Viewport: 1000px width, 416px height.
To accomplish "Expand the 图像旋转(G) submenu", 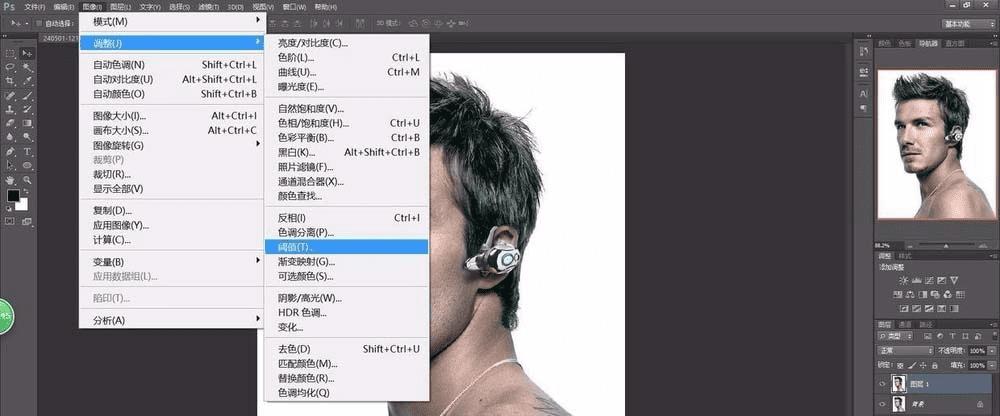I will 170,145.
